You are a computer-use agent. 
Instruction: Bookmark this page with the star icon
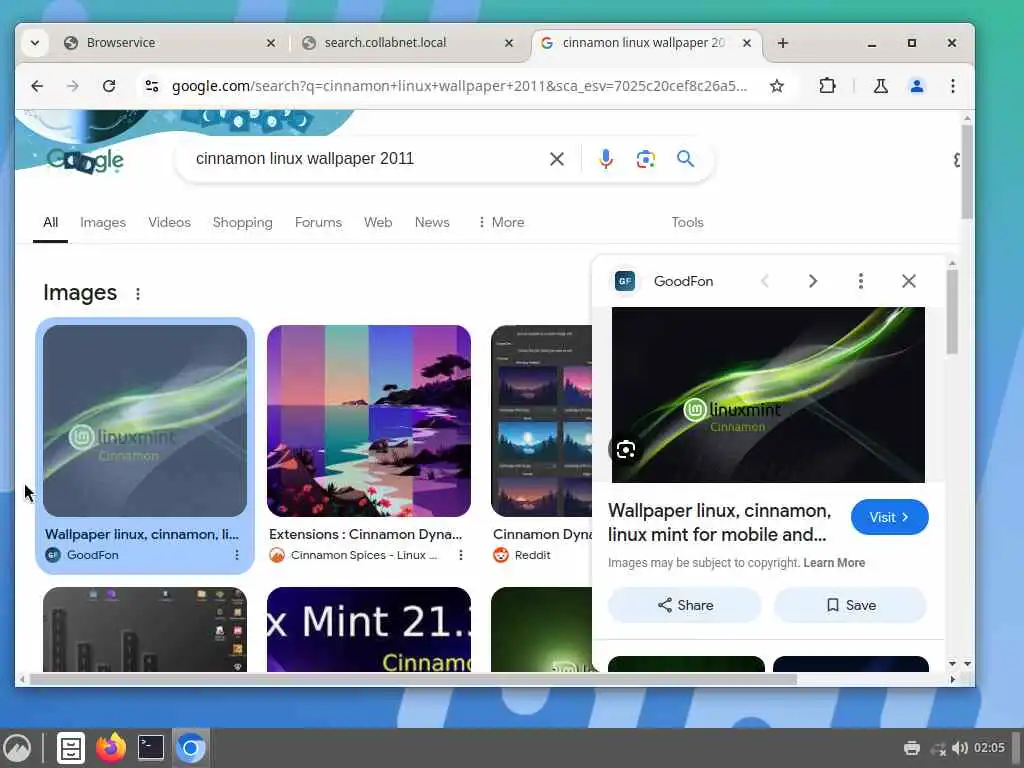pos(776,86)
